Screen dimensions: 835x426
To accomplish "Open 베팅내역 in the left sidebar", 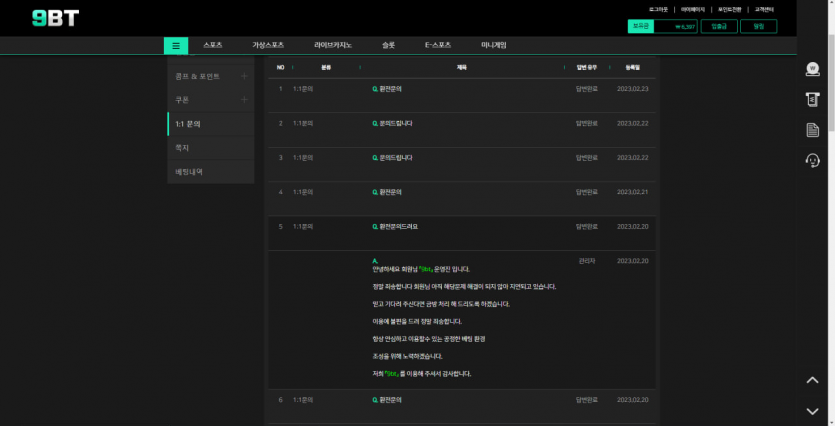I will tap(189, 172).
